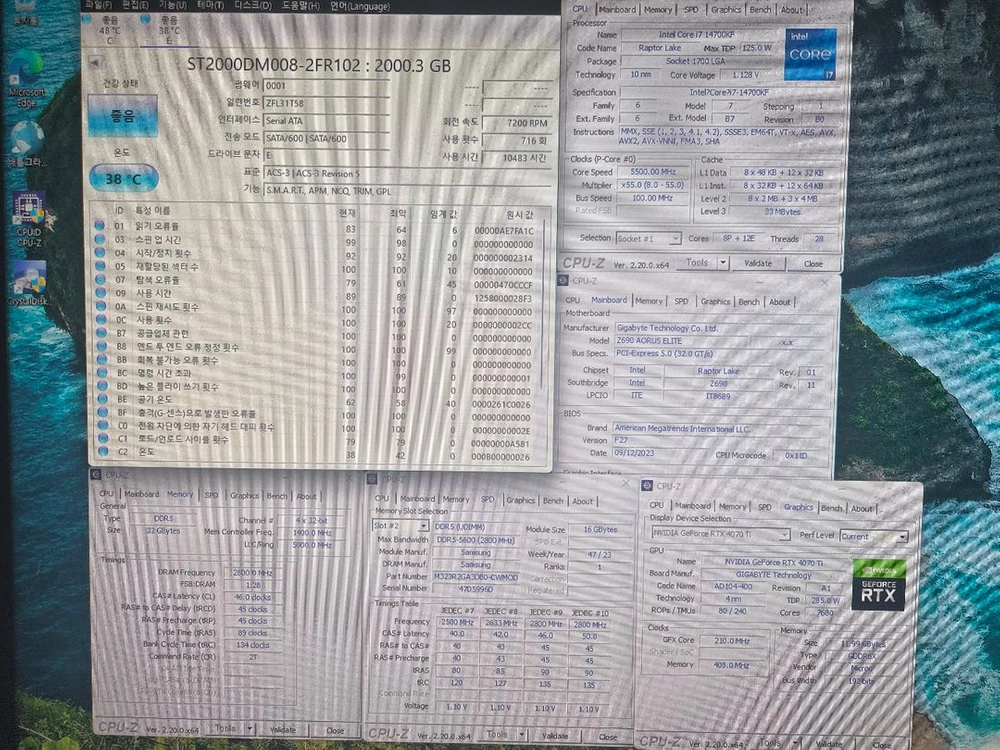
Task: Open the 도움말 menu in CrystalDiskInfo
Action: [x=300, y=6]
